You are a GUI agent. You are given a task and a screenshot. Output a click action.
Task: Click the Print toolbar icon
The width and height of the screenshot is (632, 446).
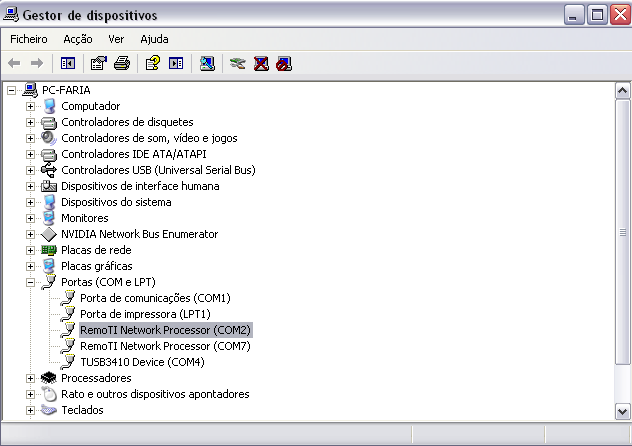122,63
